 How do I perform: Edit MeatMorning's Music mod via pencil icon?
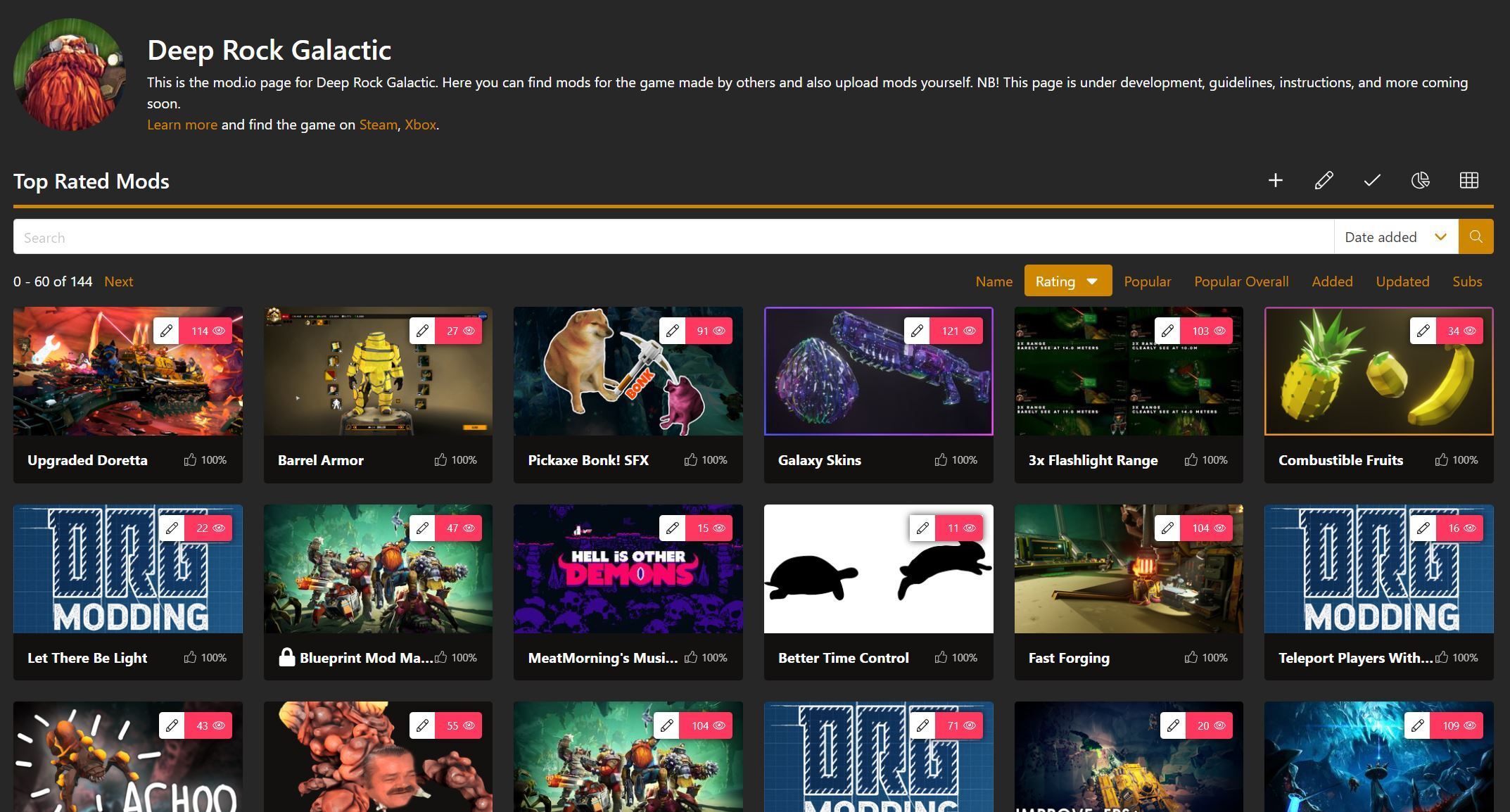[672, 528]
